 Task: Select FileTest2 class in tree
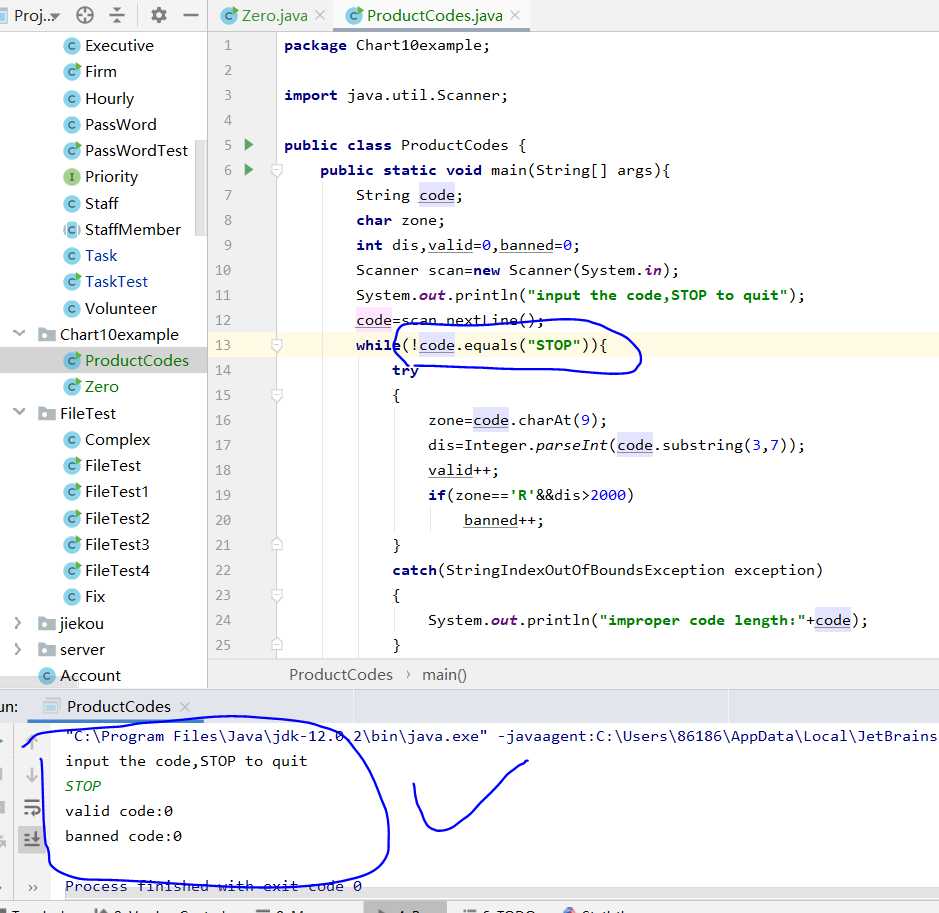117,518
